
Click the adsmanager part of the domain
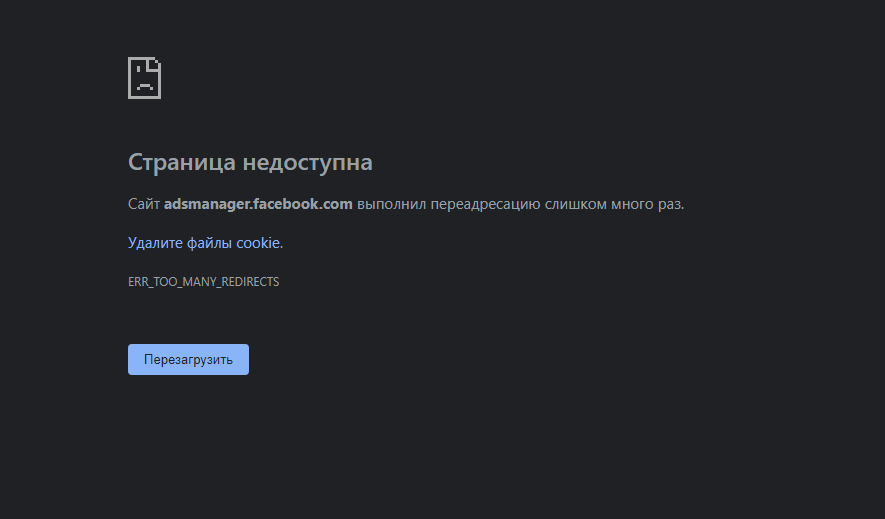coord(205,204)
